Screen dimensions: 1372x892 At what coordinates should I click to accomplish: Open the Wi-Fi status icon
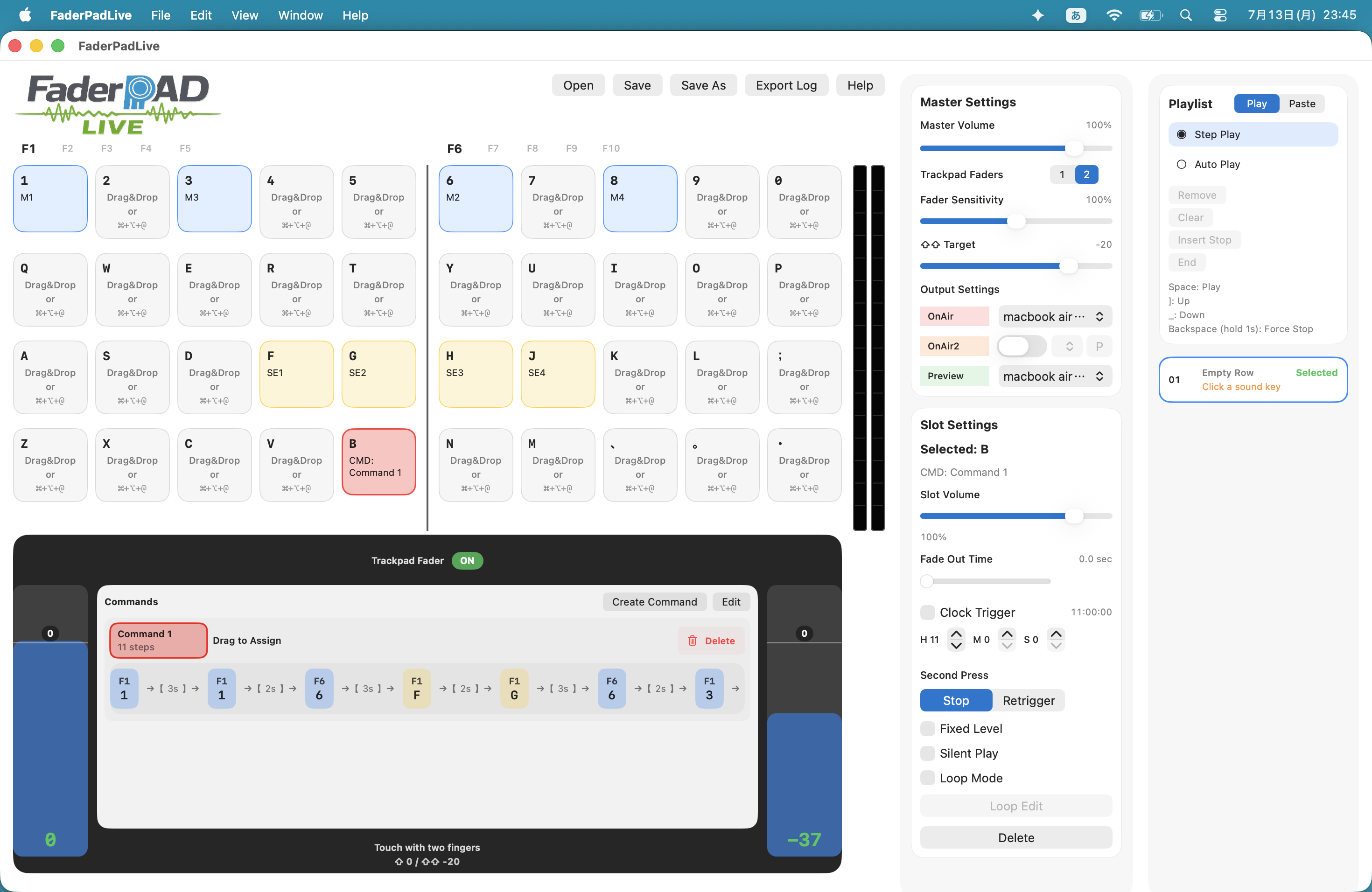(1114, 15)
